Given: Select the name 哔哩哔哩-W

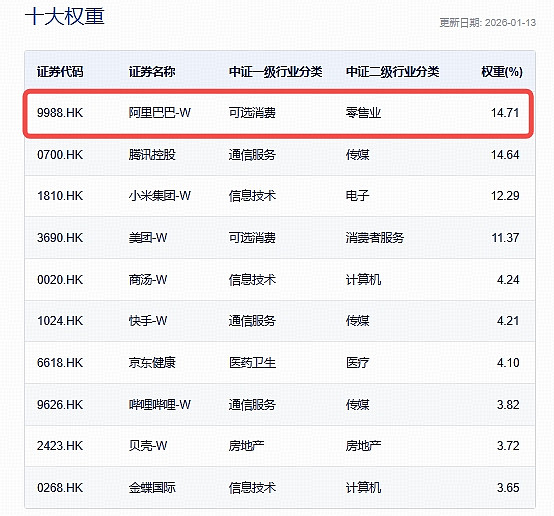Looking at the screenshot, I should click(160, 405).
